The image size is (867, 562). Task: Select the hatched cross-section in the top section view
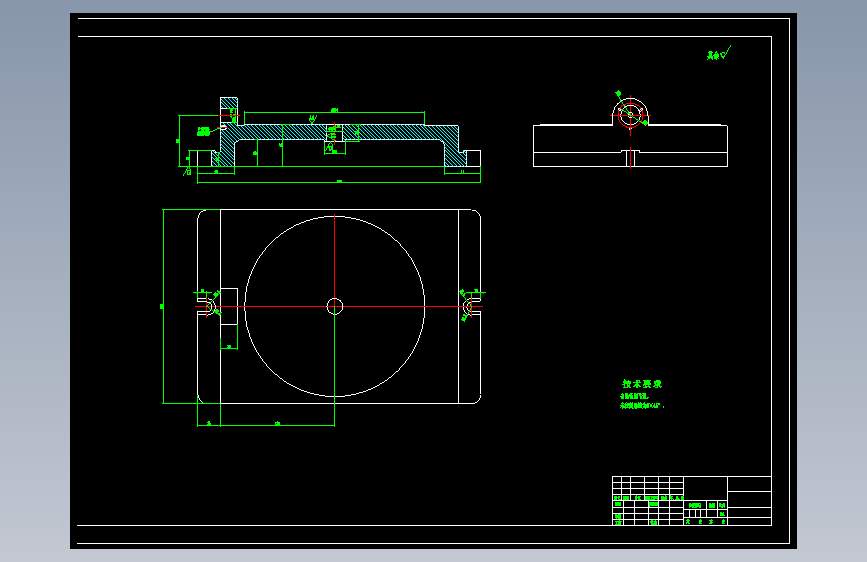[x=339, y=133]
